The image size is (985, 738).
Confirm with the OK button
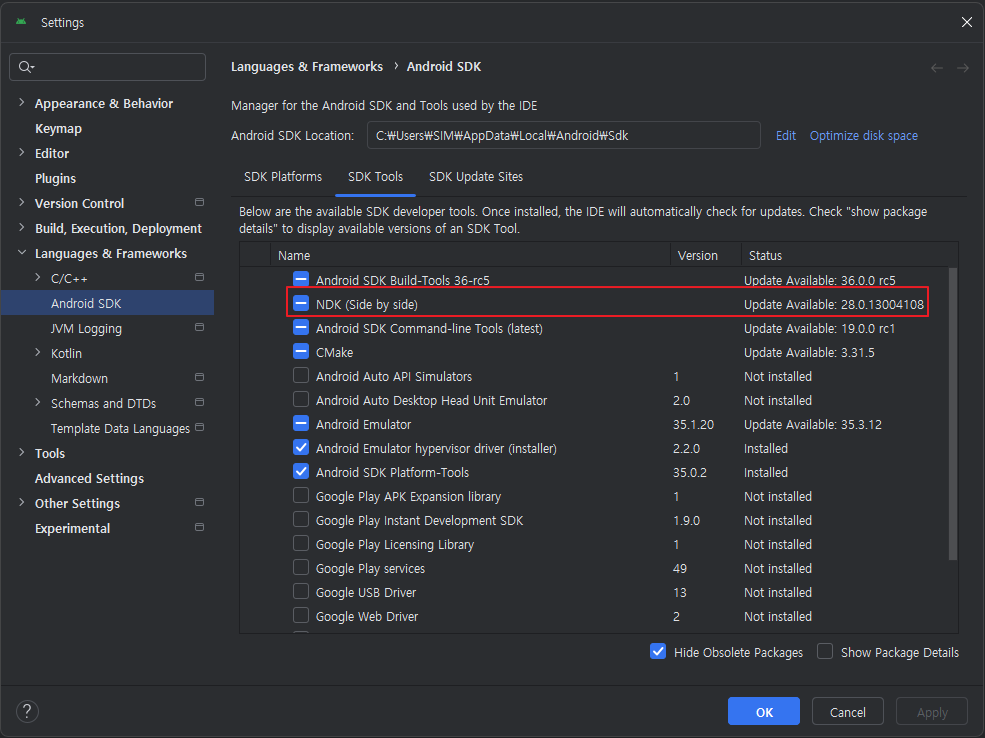coord(764,712)
